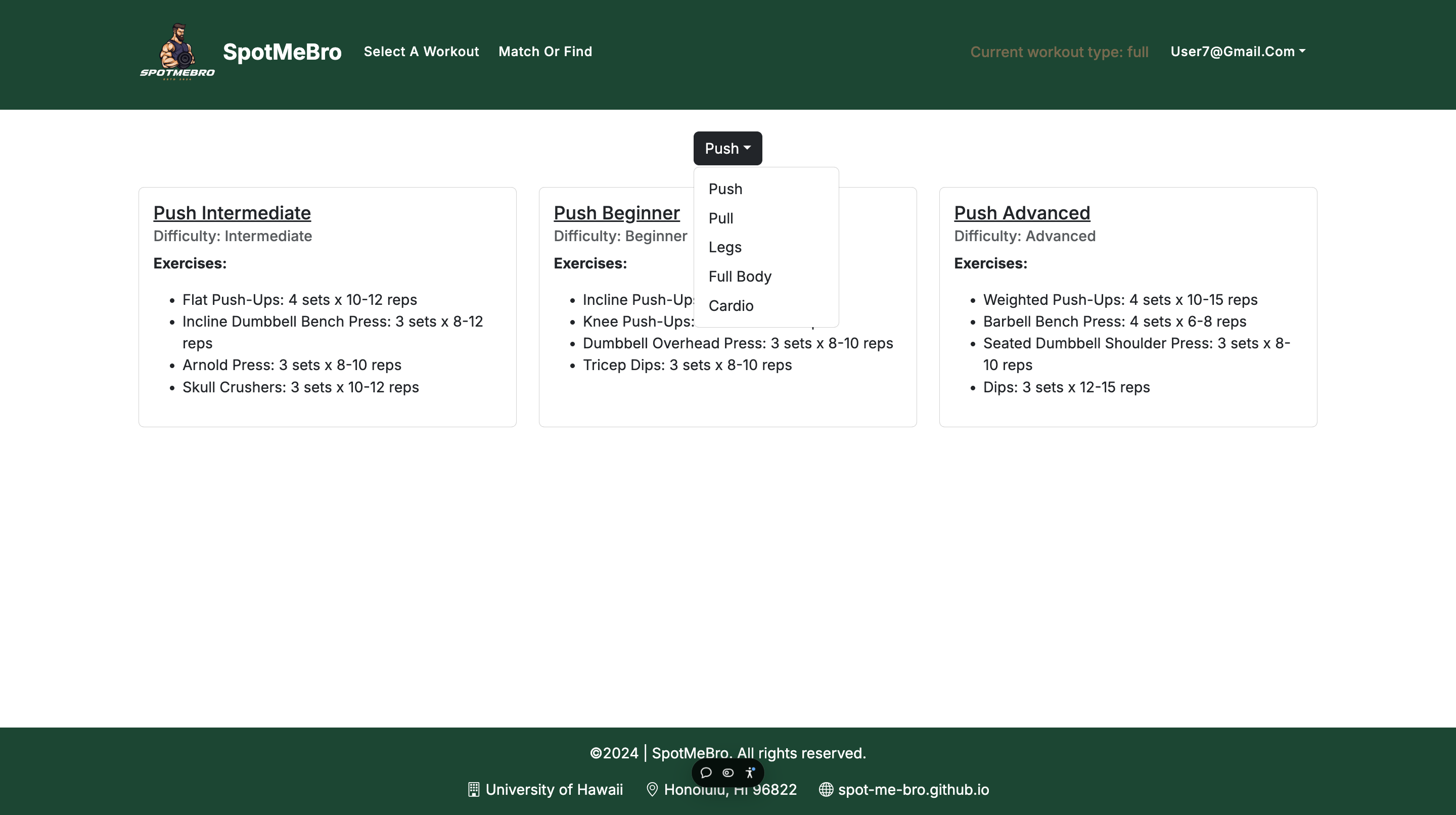Click the location pin icon in footer
This screenshot has width=1456, height=815.
(x=652, y=790)
